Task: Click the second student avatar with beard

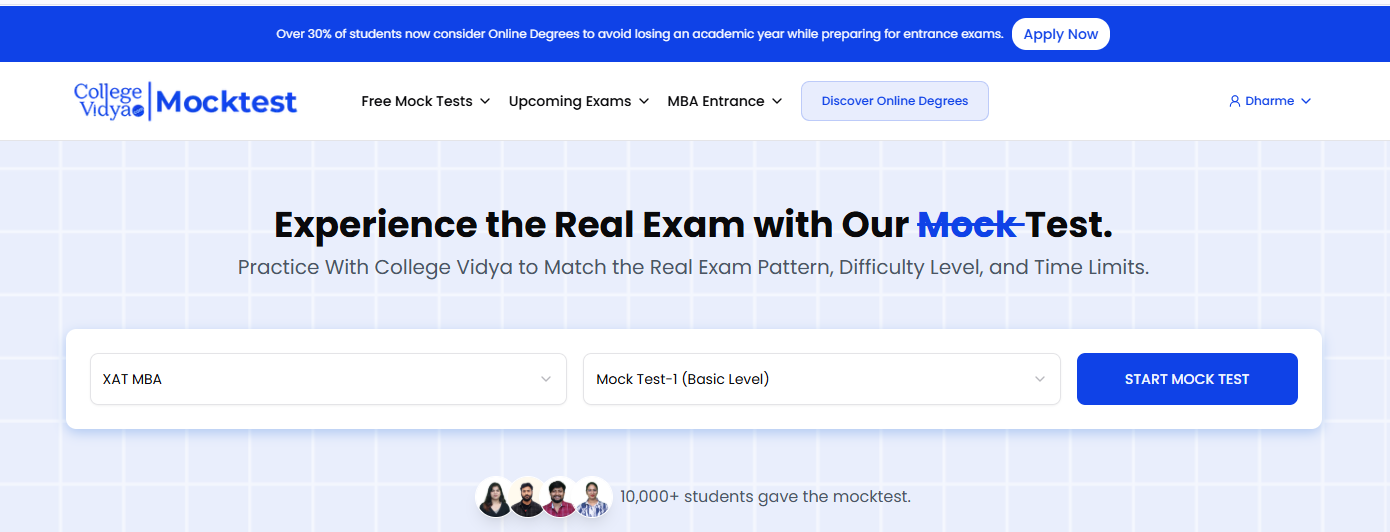Action: 527,496
